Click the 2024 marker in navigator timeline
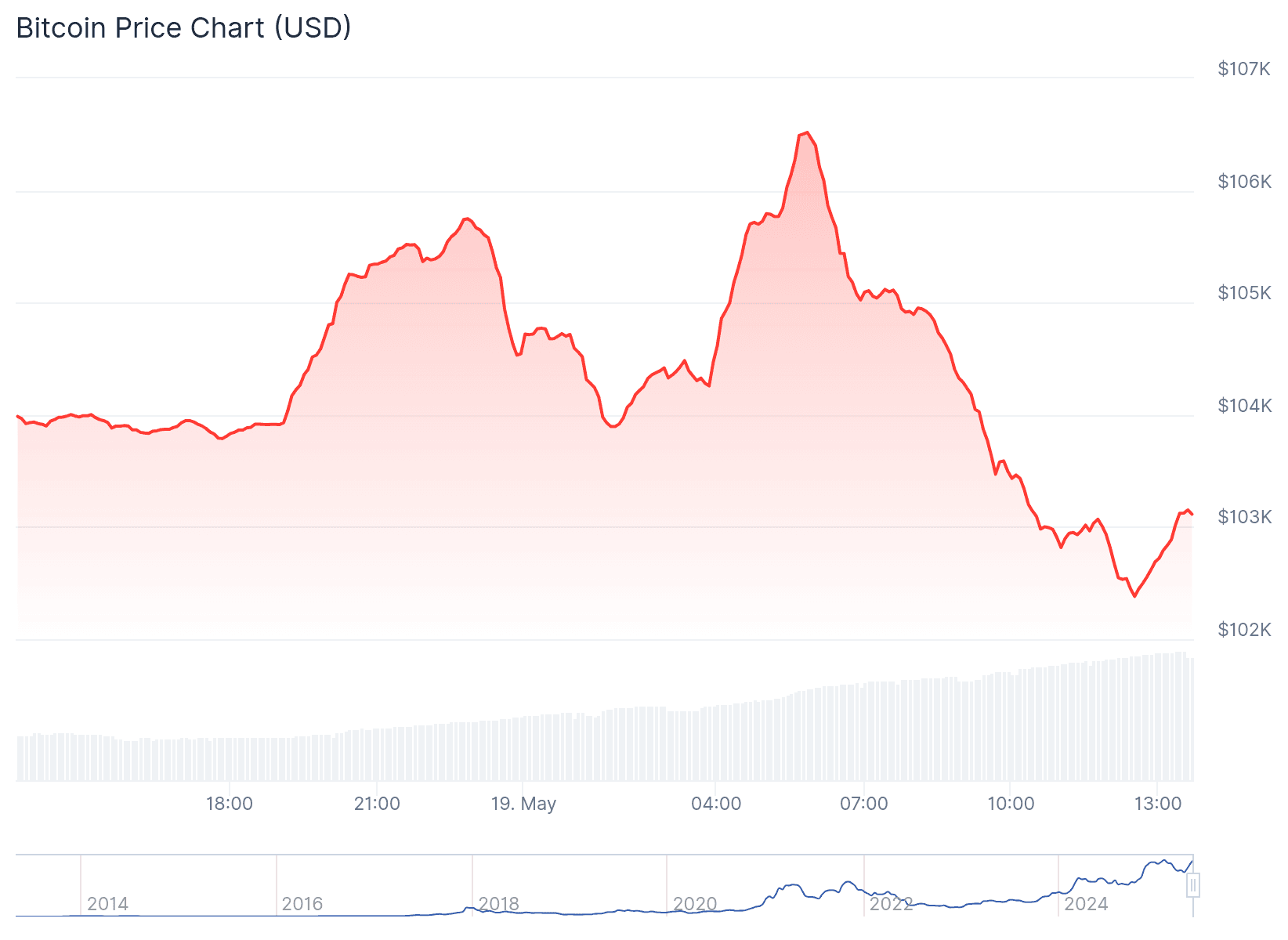 coord(1087,904)
